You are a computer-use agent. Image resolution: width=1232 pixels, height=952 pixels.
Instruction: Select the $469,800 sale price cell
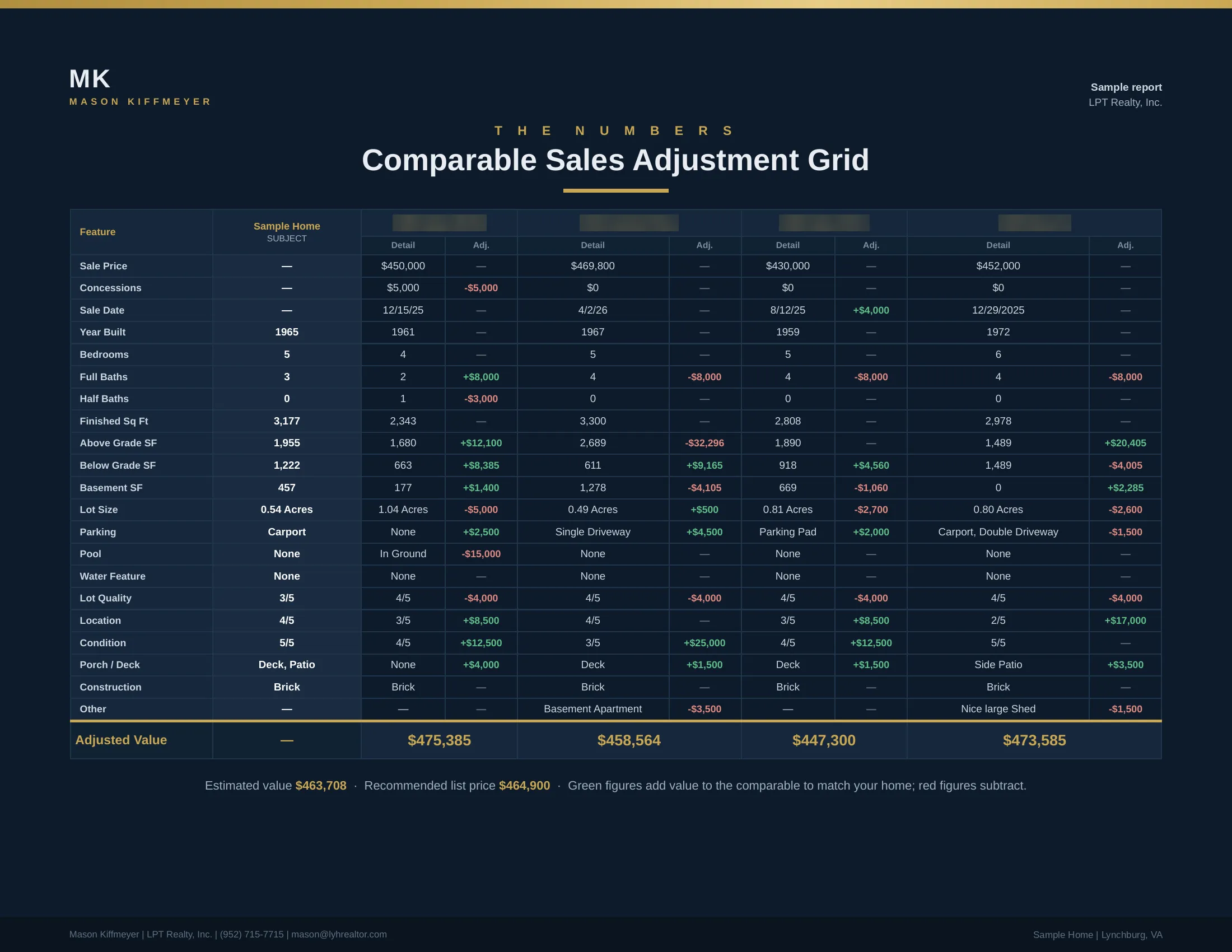(x=593, y=266)
